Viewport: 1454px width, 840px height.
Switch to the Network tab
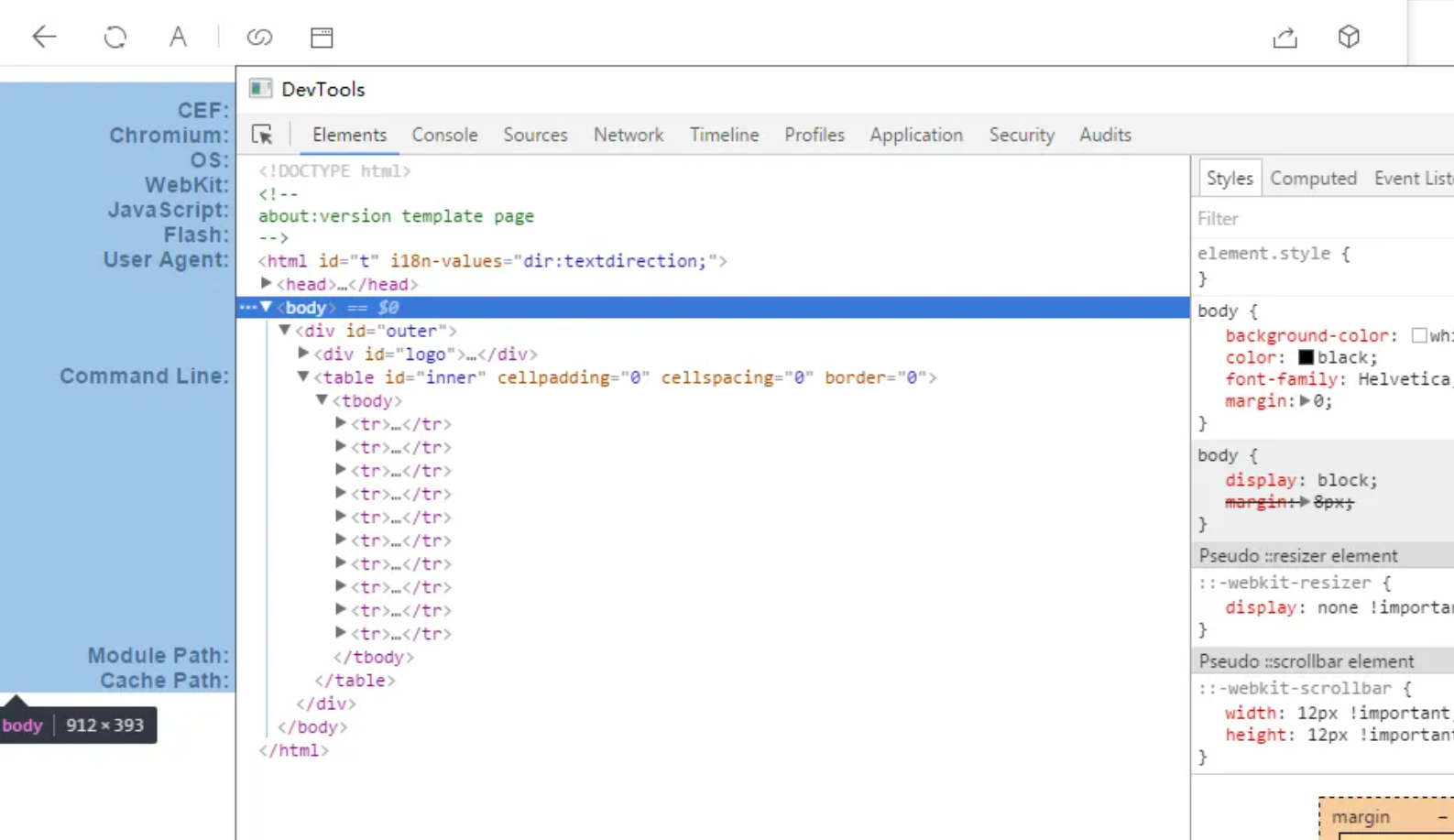pos(629,135)
